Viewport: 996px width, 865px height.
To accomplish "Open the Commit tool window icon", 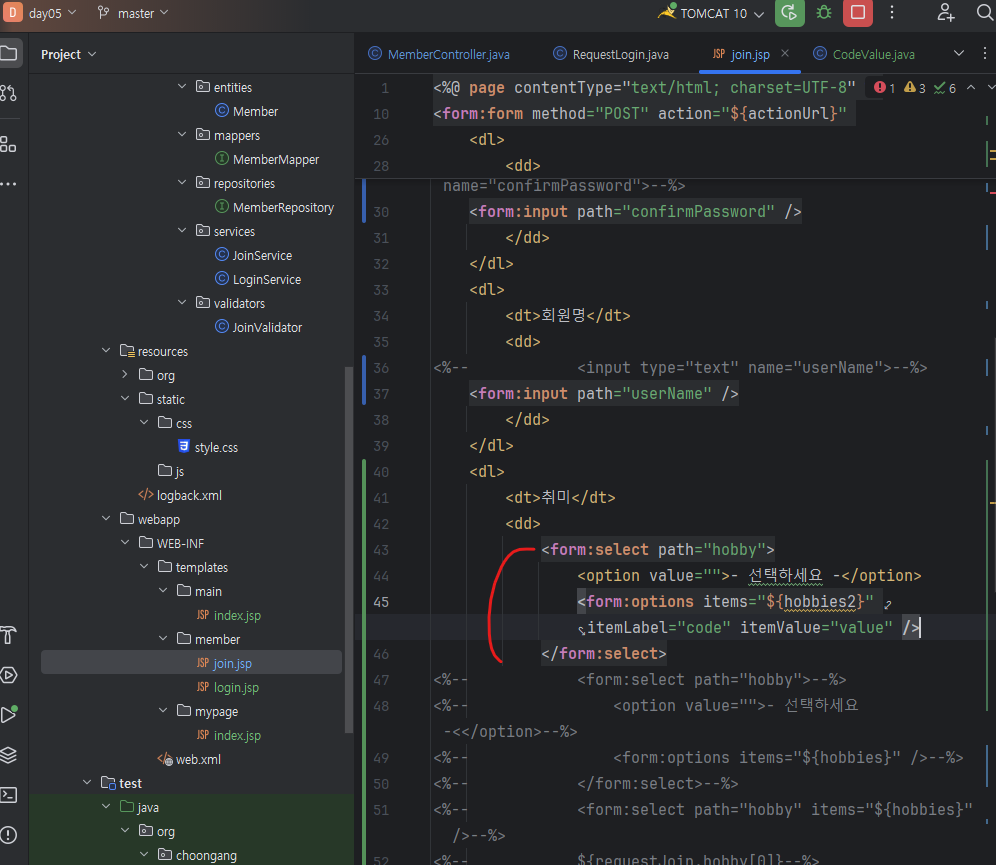I will click(x=8, y=93).
